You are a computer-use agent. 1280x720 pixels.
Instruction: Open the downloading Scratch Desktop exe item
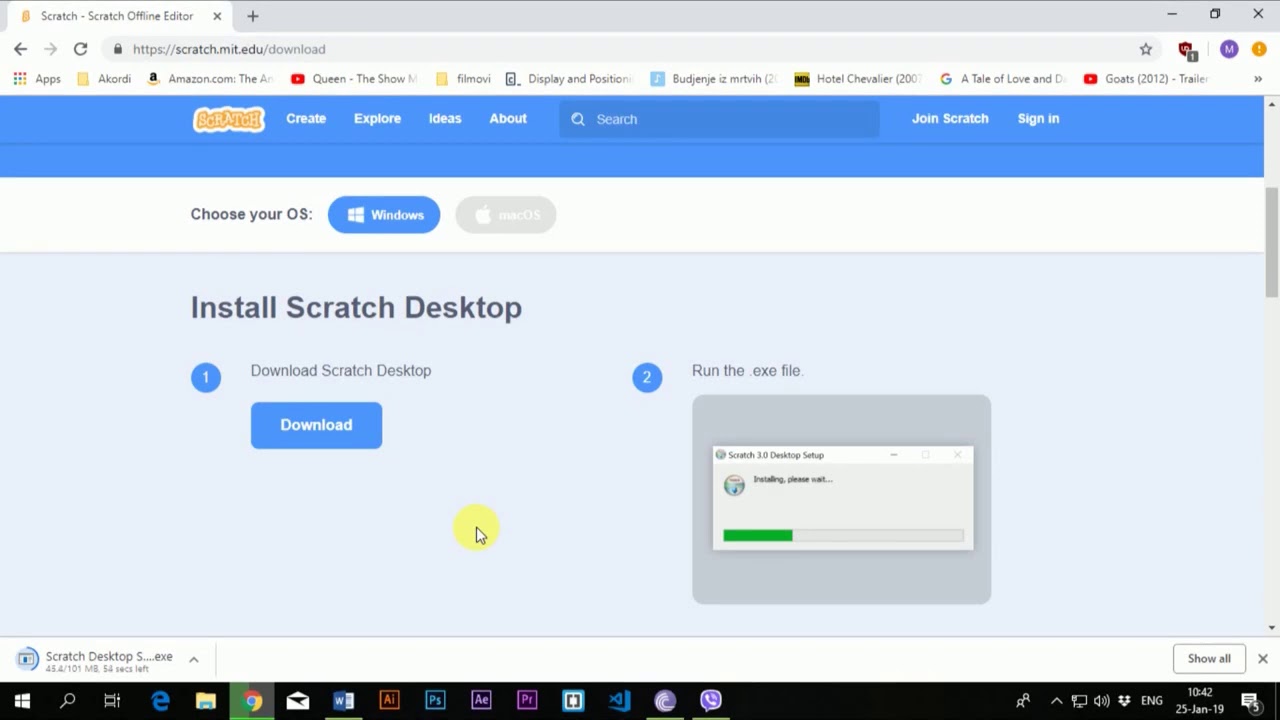coord(97,660)
